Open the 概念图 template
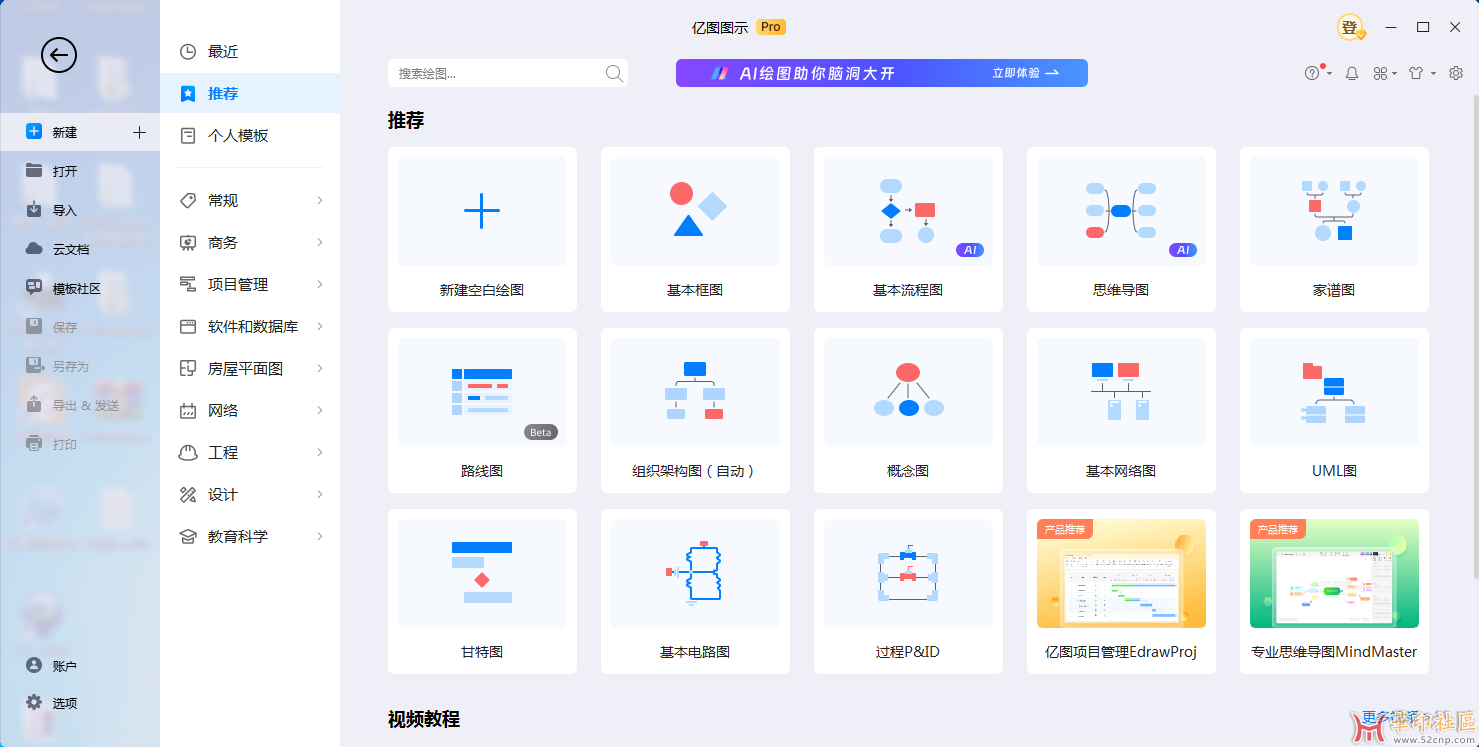 click(908, 411)
